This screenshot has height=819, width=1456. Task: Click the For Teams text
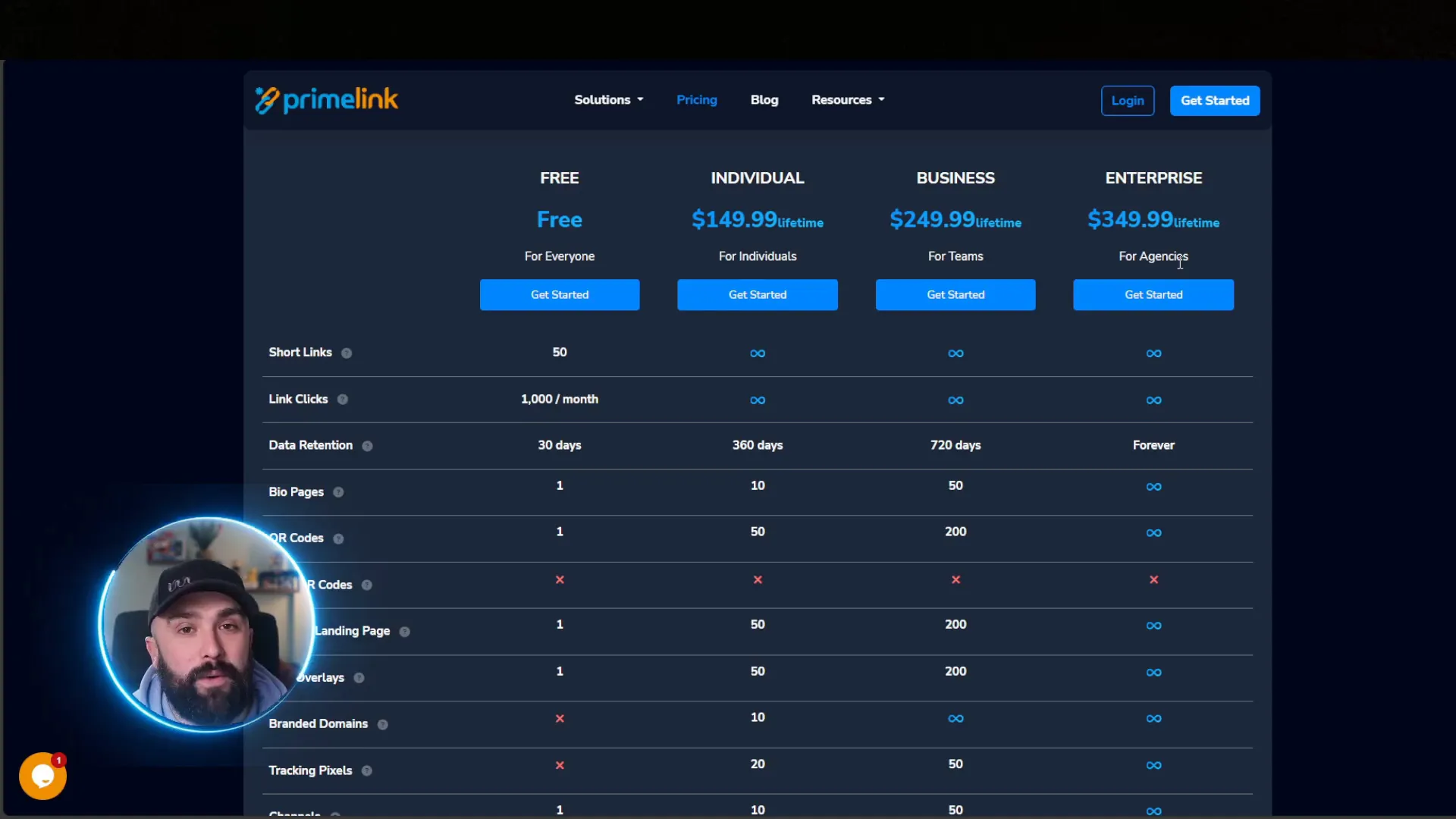point(955,256)
